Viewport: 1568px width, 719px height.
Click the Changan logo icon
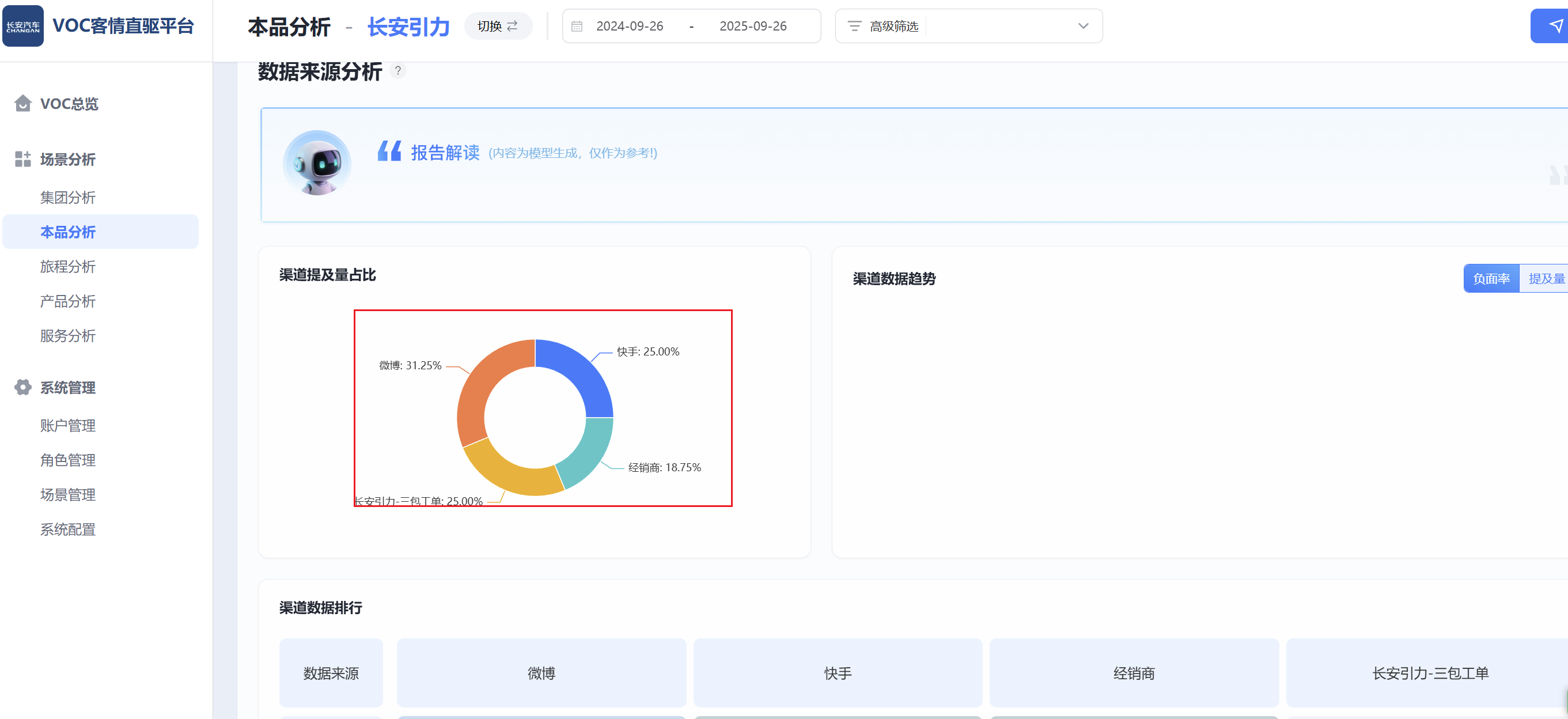[23, 26]
